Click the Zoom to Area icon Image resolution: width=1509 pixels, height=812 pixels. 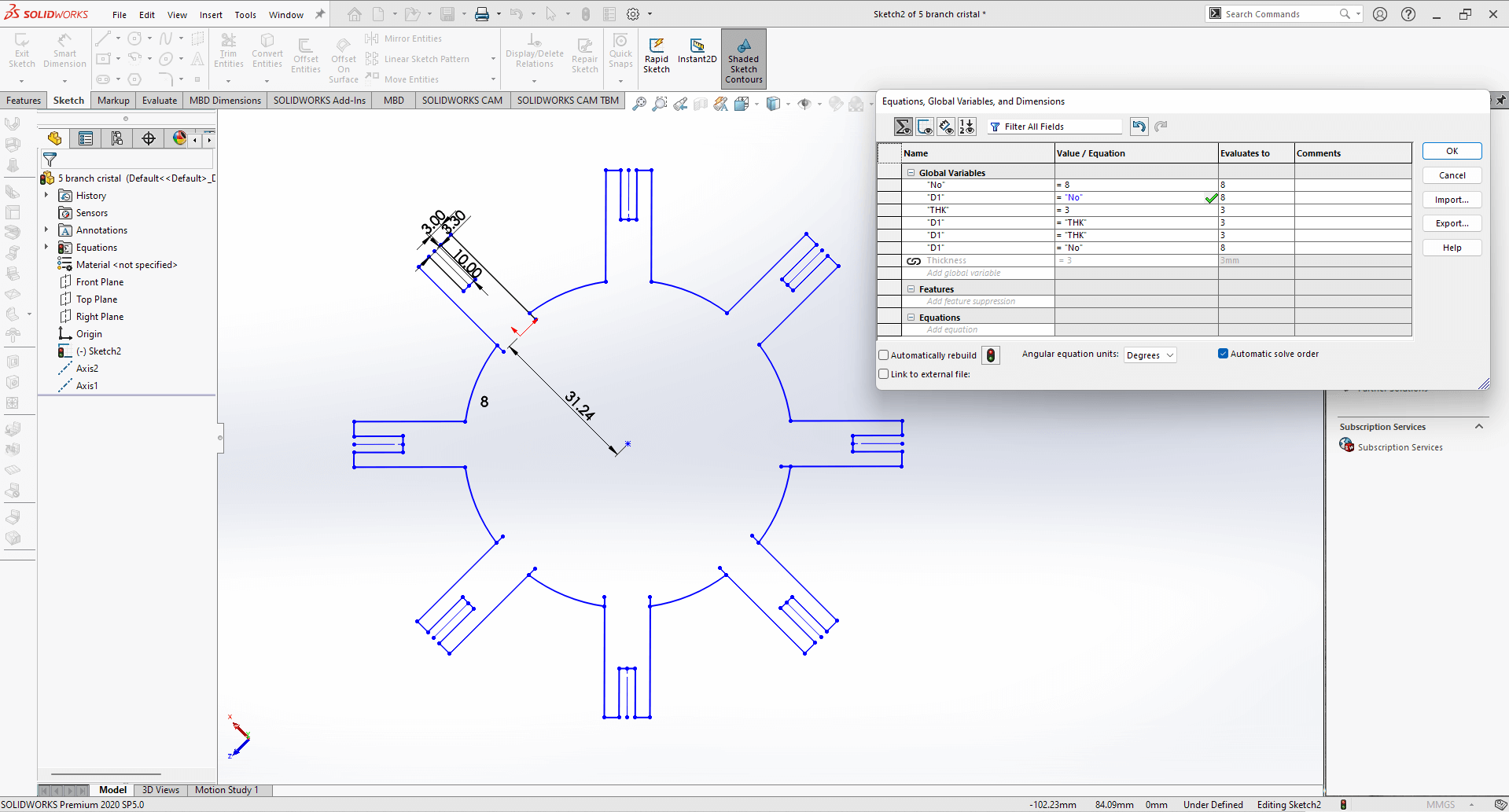point(660,104)
